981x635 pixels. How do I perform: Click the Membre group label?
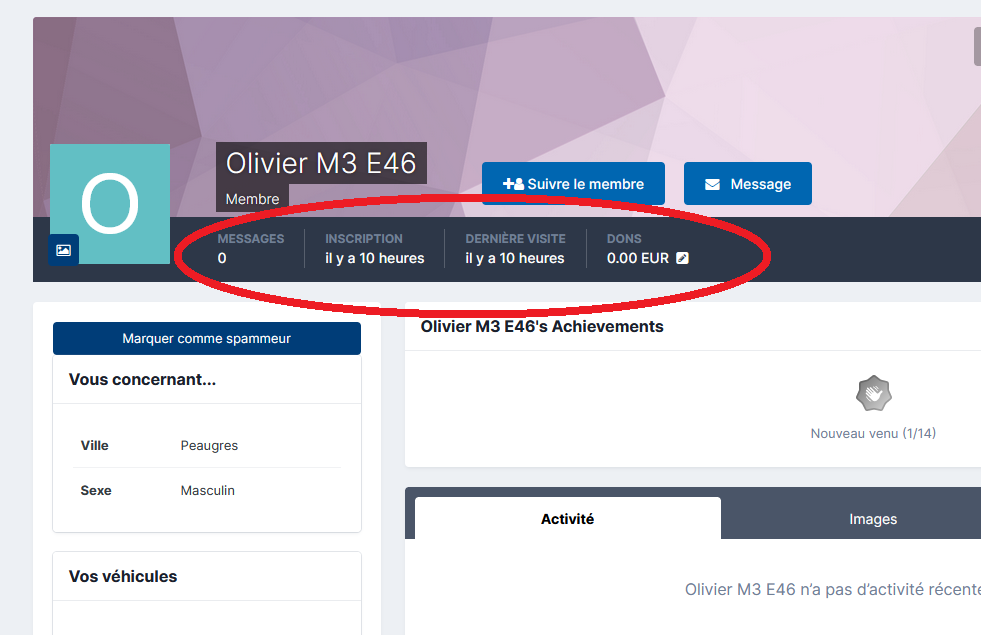tap(252, 199)
